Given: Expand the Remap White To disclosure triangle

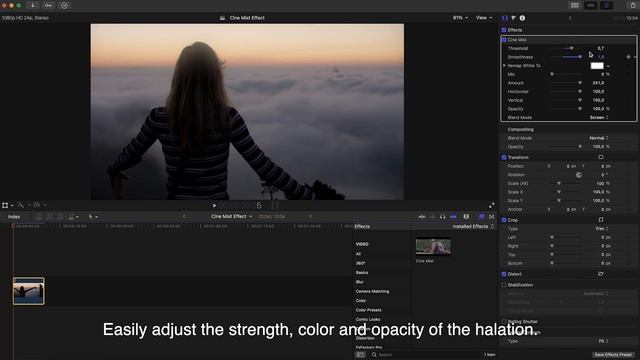Looking at the screenshot, I should click(x=504, y=66).
